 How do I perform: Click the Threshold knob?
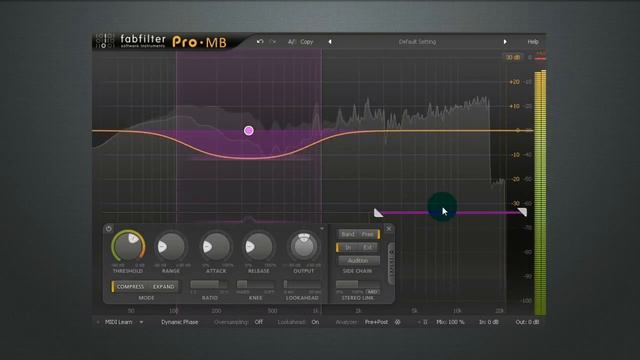(x=128, y=247)
